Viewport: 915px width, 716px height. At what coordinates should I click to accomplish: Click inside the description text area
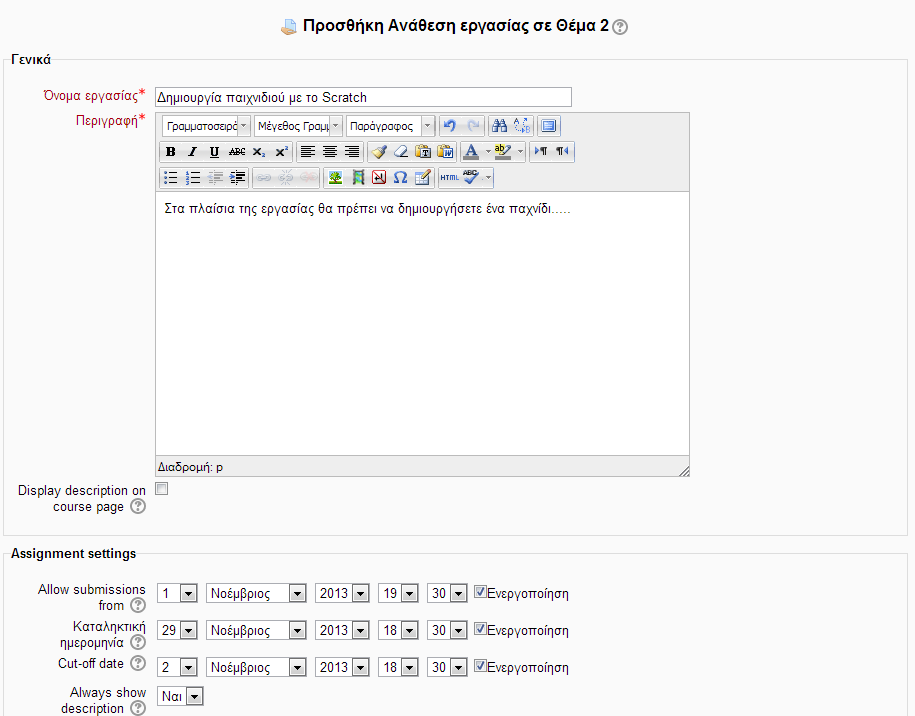[x=422, y=323]
